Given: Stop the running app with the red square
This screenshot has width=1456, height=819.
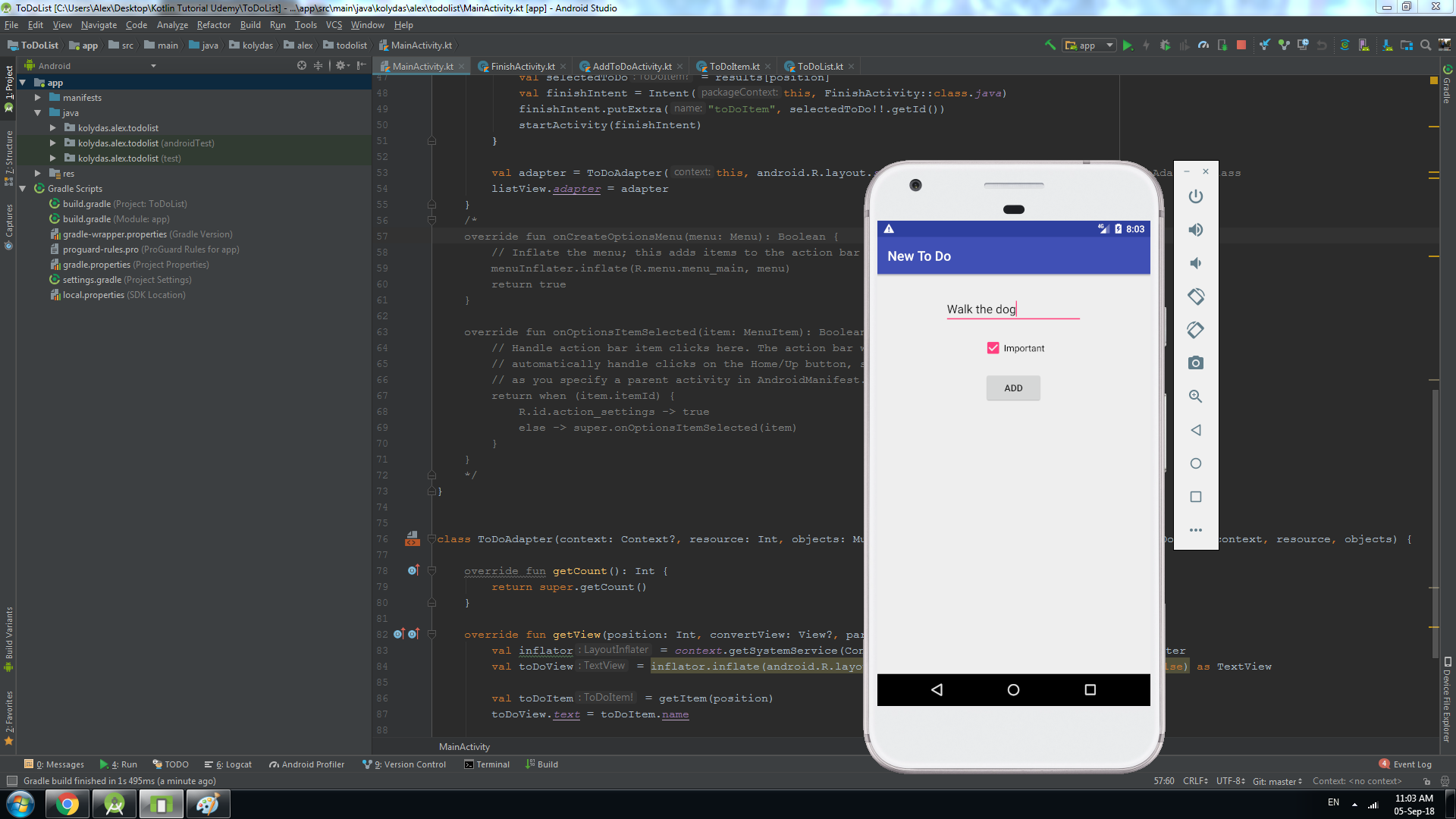Looking at the screenshot, I should [1241, 45].
